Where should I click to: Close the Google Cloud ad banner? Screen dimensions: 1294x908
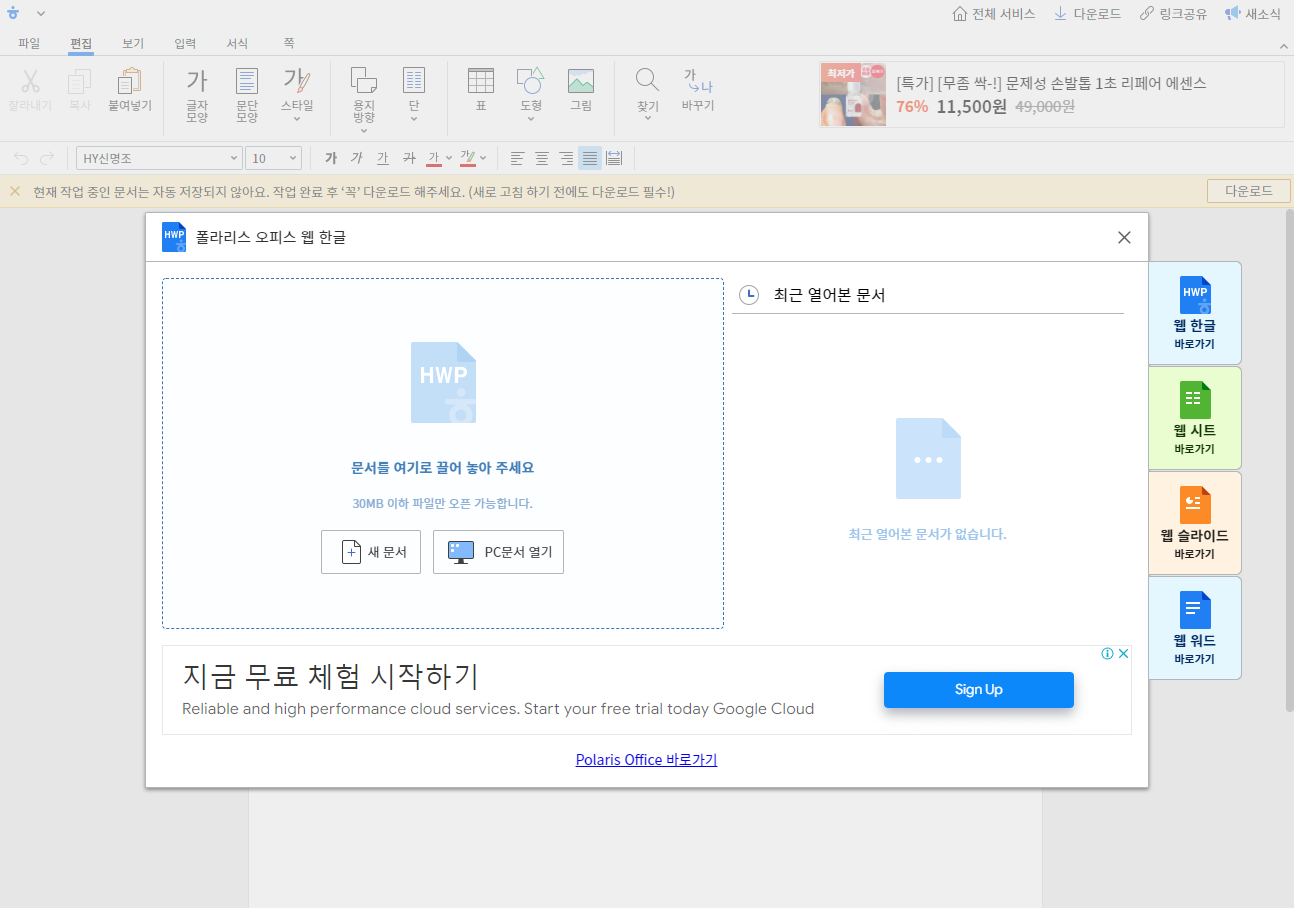tap(1123, 654)
